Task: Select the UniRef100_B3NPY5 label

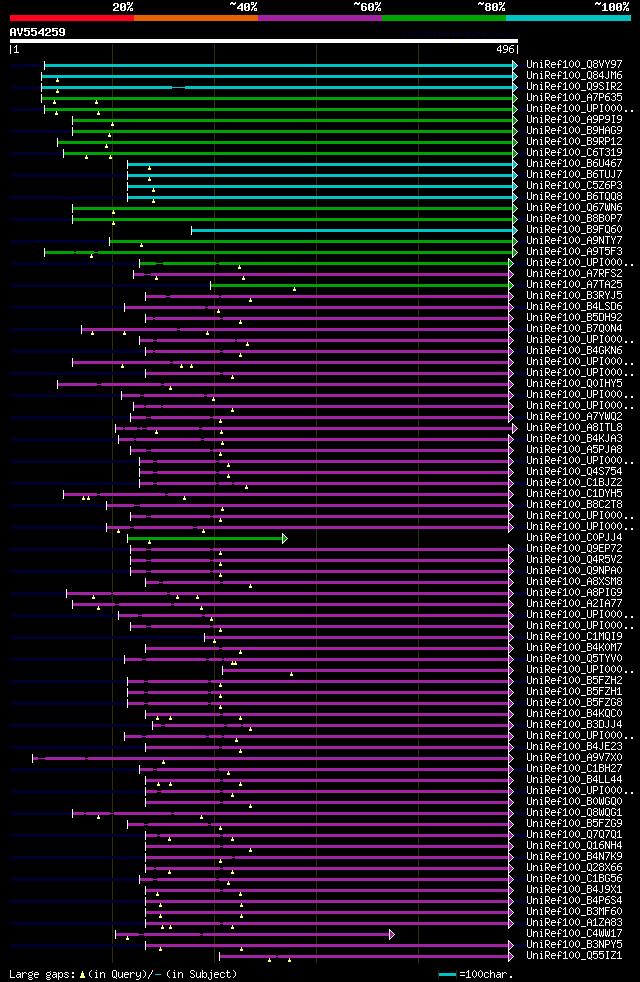Action: pos(574,945)
